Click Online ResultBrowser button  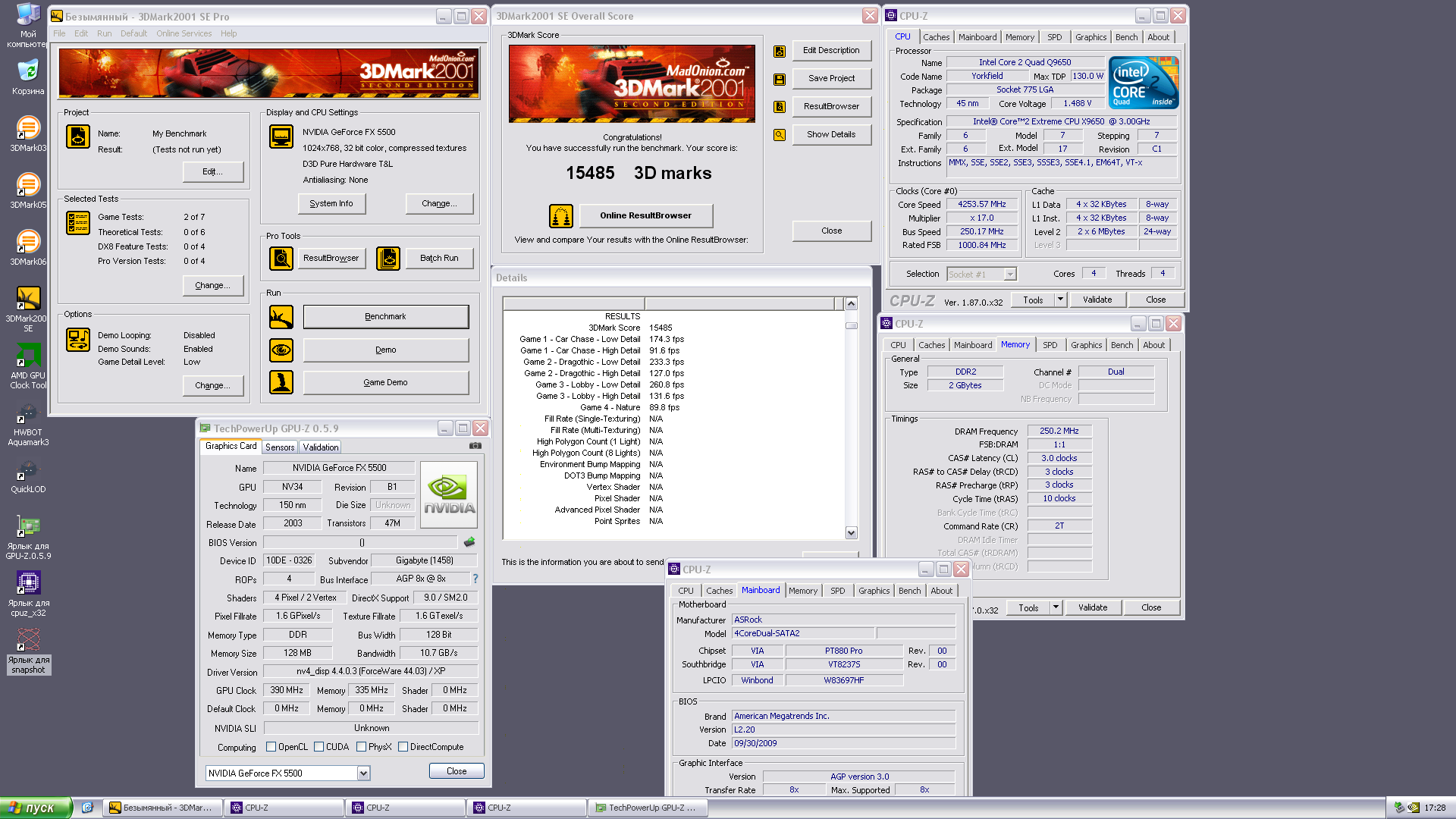click(x=646, y=216)
